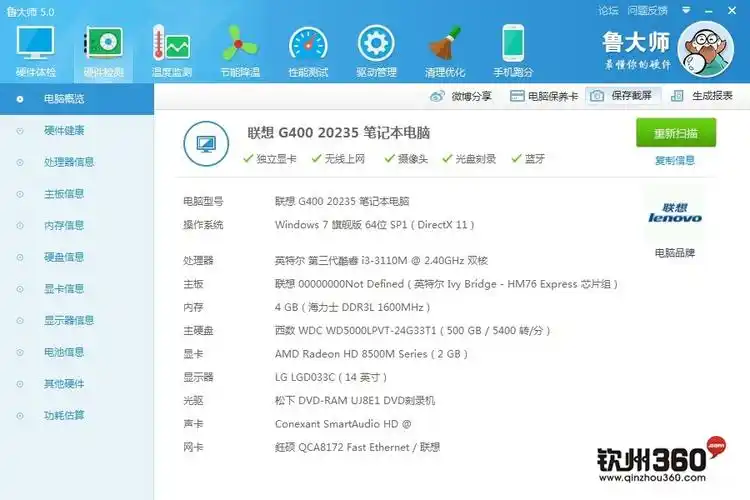Select 电脑概览 in the sidebar

77,99
